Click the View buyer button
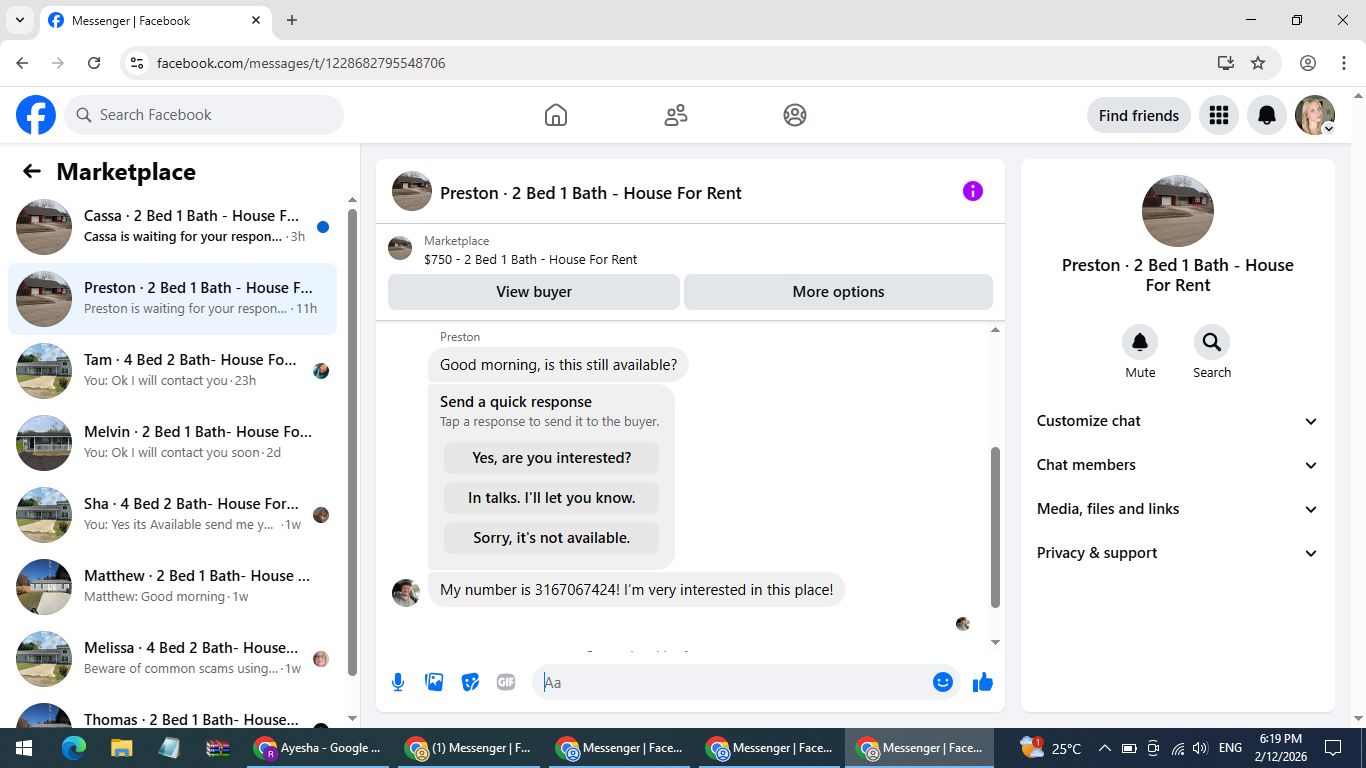1366x768 pixels. [x=534, y=292]
